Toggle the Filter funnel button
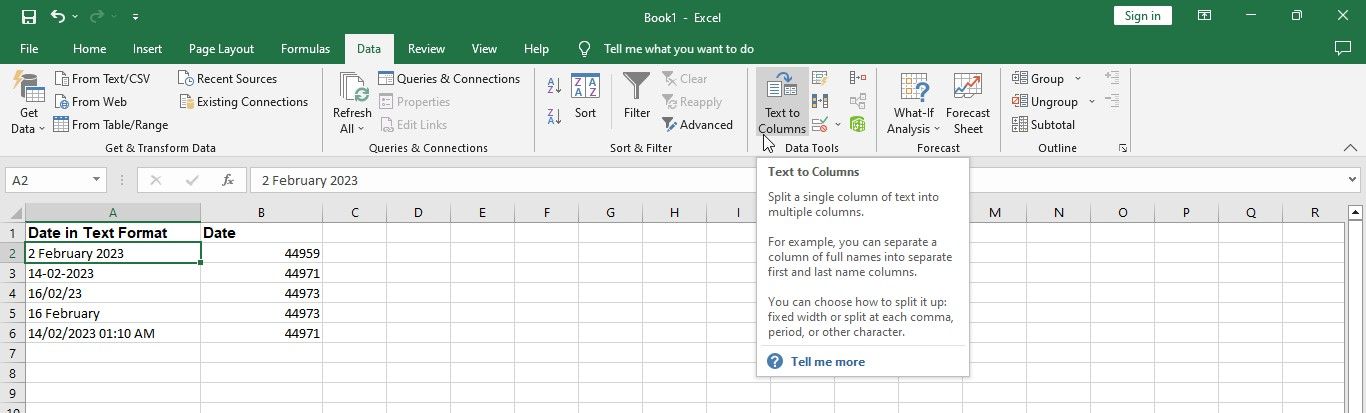This screenshot has height=413, width=1366. 637,96
